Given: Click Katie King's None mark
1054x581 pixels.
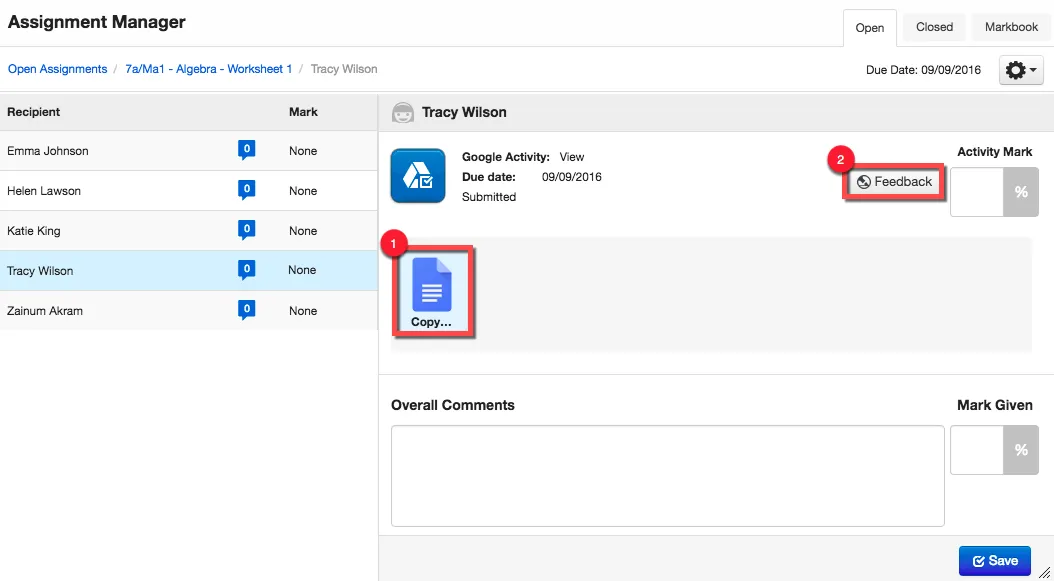Looking at the screenshot, I should click(303, 231).
